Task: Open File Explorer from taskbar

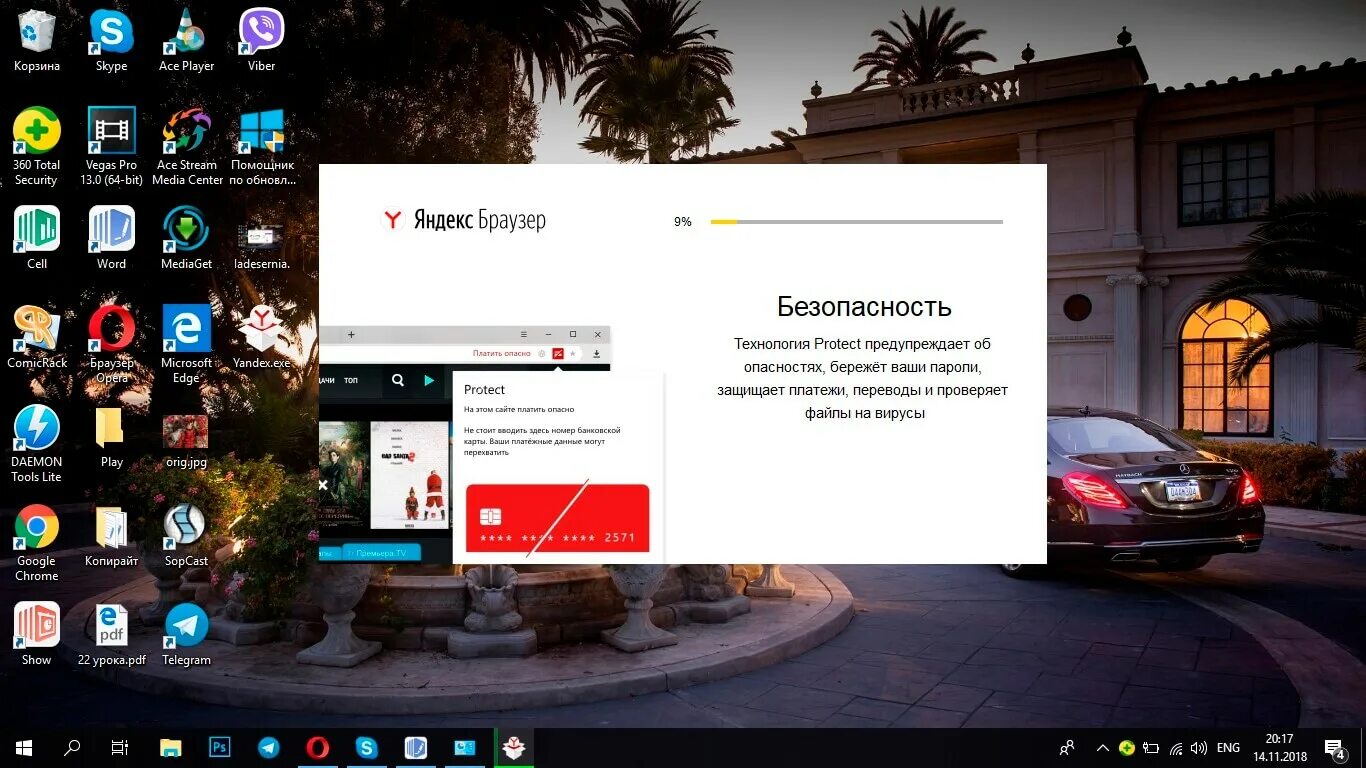Action: (x=171, y=747)
